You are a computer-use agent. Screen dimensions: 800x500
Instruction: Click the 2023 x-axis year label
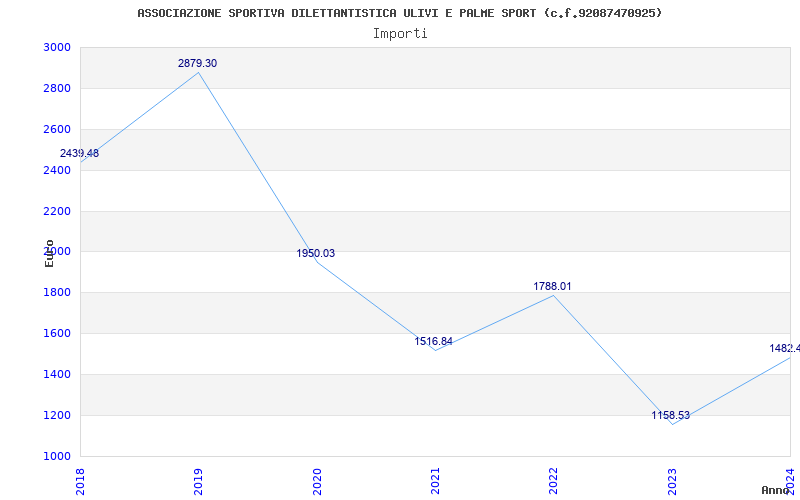[x=672, y=482]
